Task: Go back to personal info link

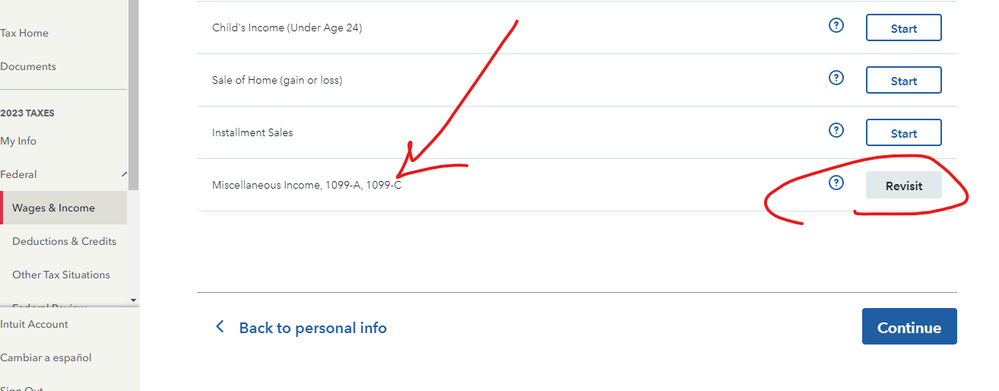Action: tap(312, 328)
